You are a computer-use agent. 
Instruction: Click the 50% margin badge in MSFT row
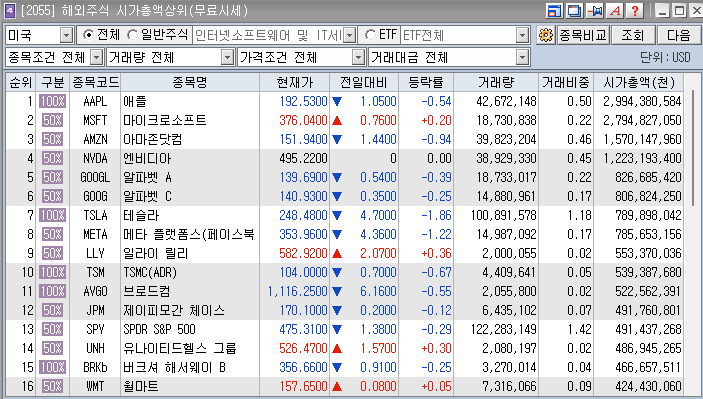[x=52, y=120]
